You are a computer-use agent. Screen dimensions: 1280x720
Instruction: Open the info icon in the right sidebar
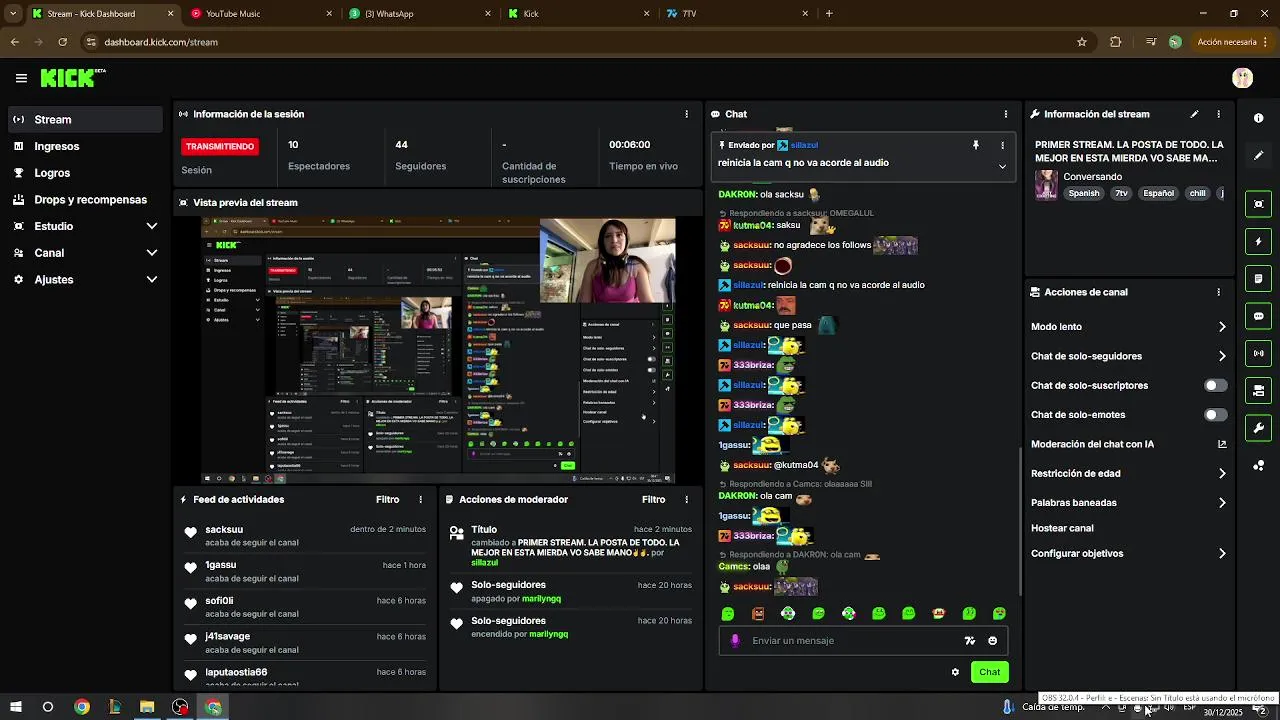1258,118
